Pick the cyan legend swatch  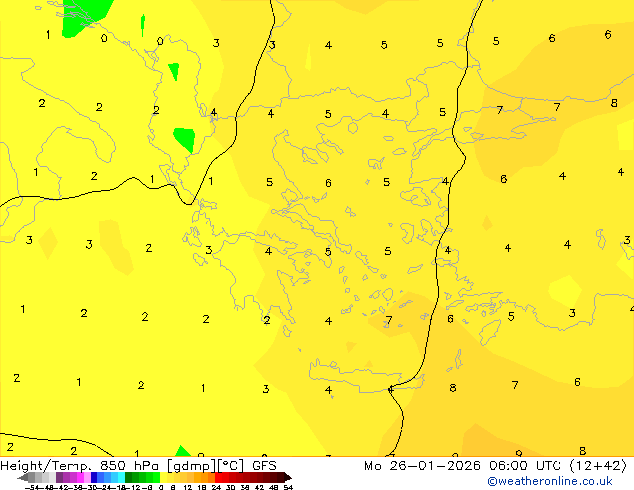pos(122,478)
